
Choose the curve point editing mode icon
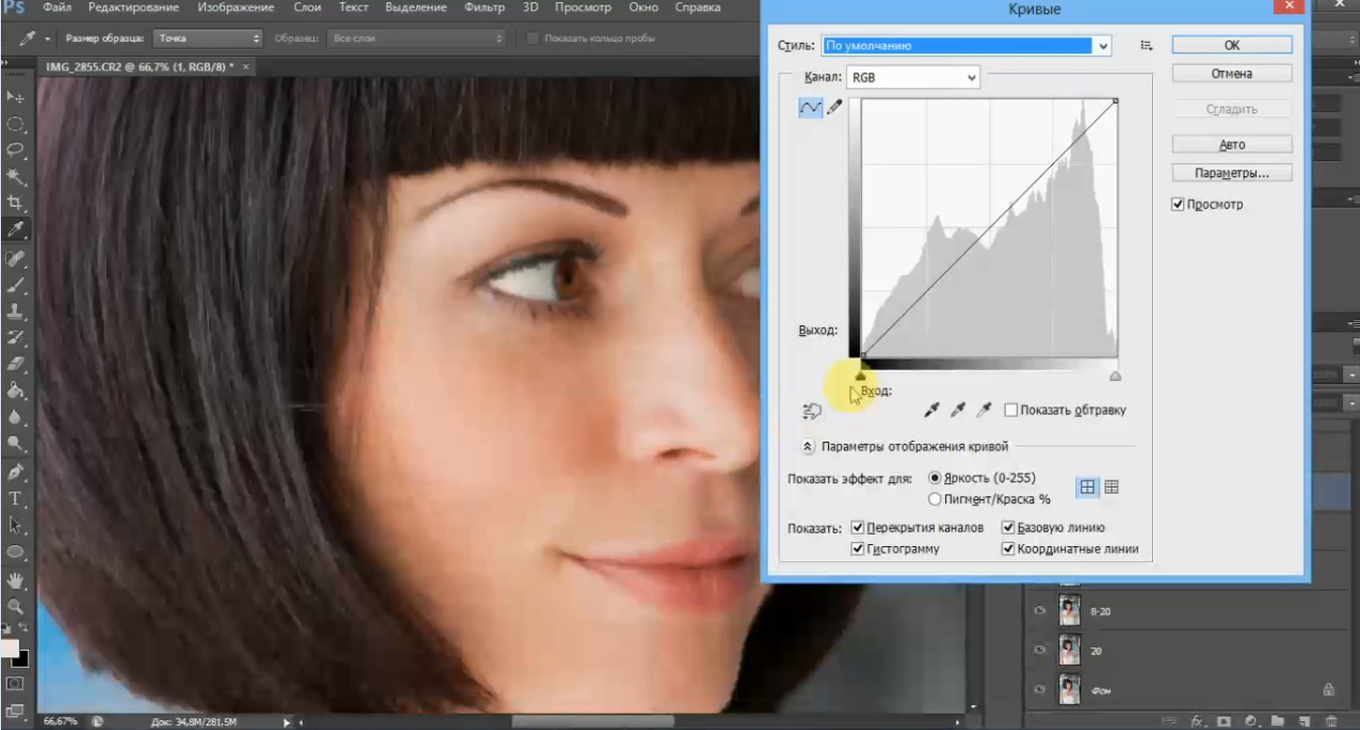pyautogui.click(x=810, y=107)
